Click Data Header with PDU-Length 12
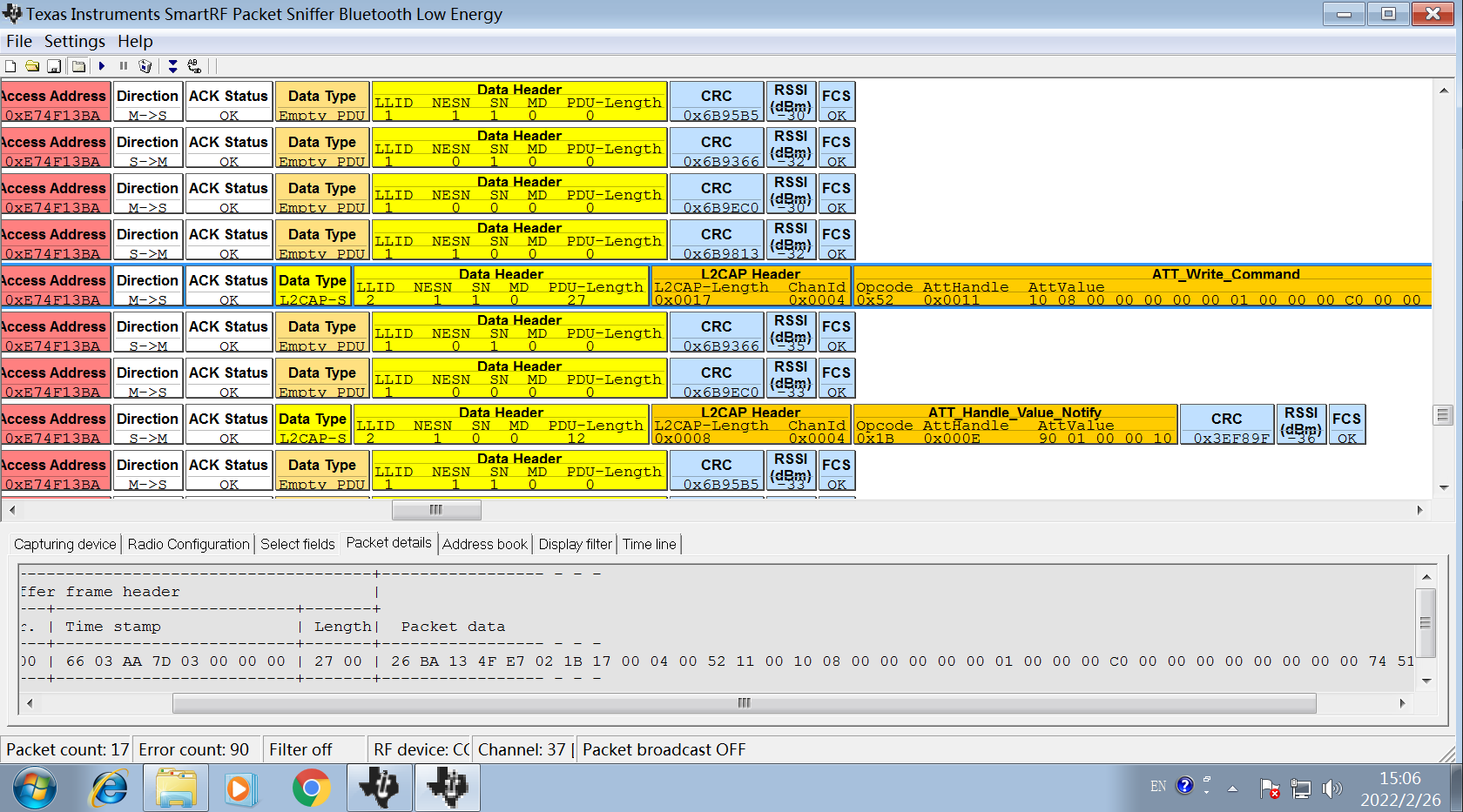The image size is (1463, 812). pos(502,425)
